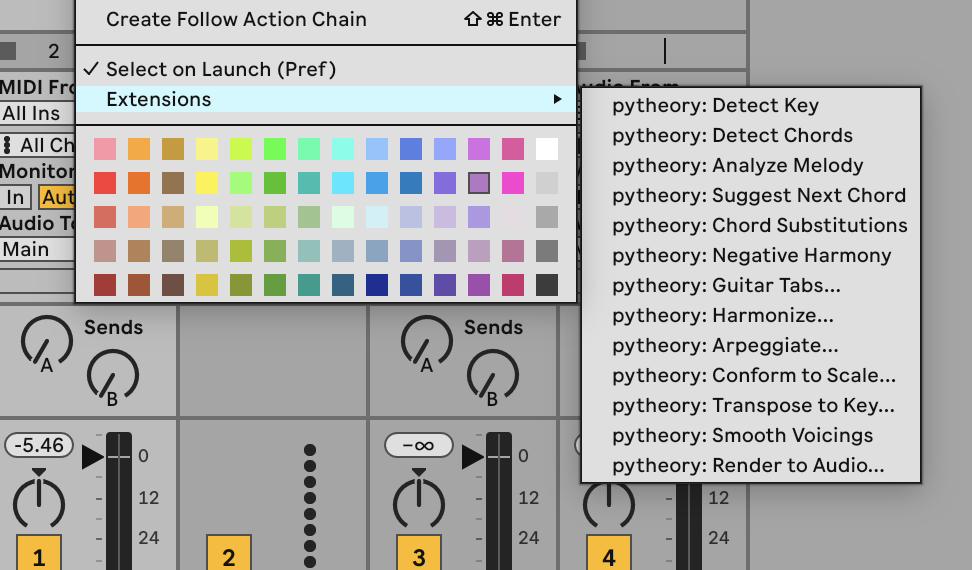This screenshot has height=570, width=972.
Task: Open pytheory: Guitar Tabs...
Action: point(751,285)
